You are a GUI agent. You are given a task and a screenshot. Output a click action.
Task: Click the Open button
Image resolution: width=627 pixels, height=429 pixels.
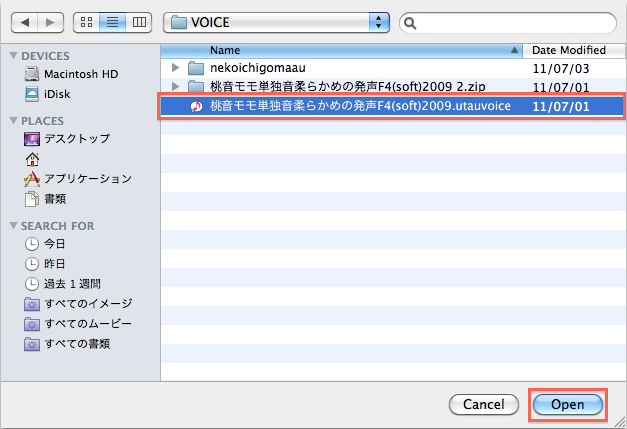coord(568,404)
